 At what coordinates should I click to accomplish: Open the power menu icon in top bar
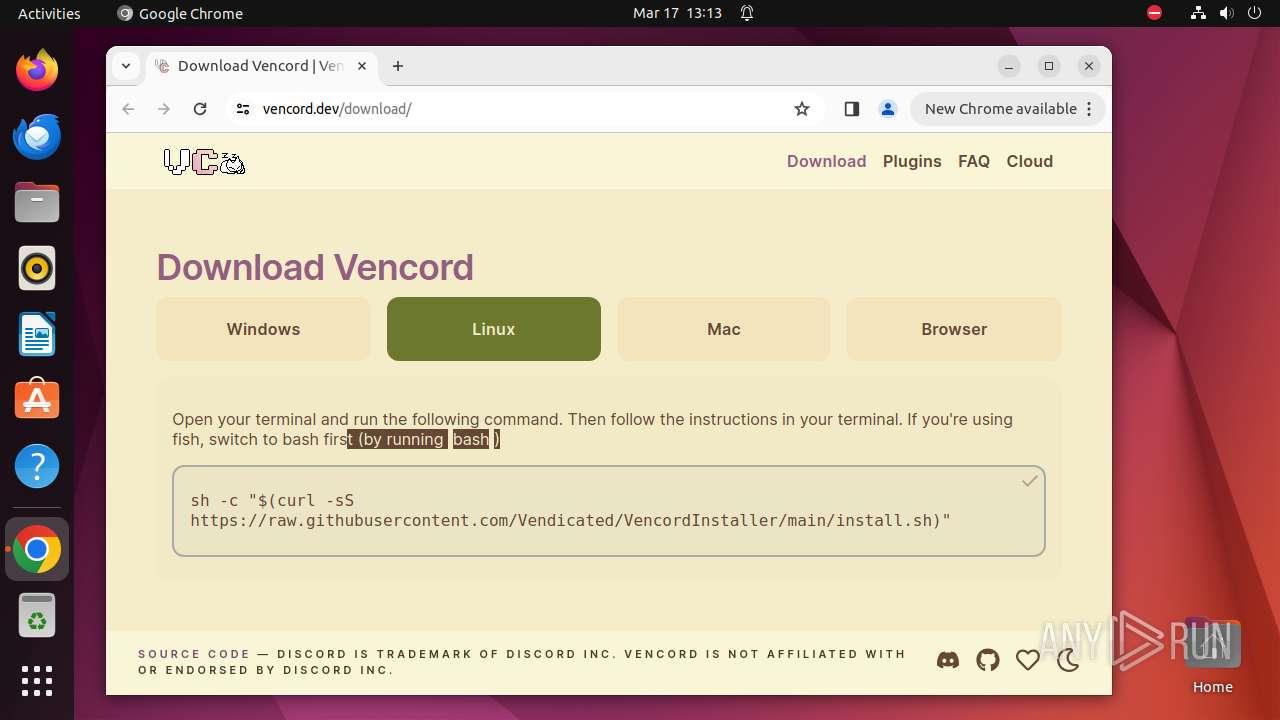(x=1254, y=13)
